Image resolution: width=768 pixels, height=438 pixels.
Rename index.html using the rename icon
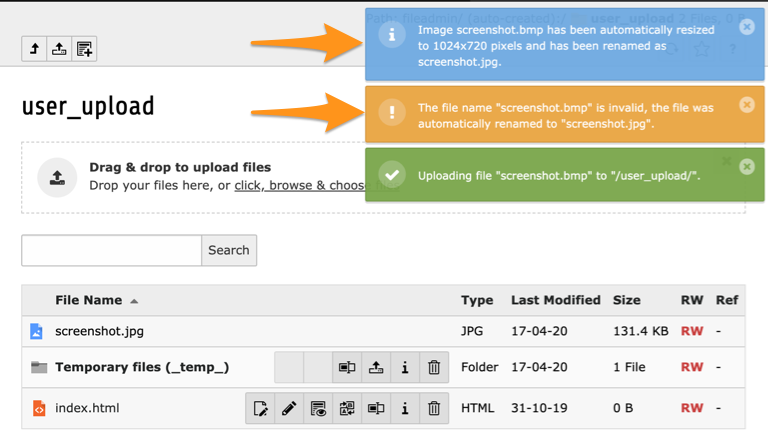[x=376, y=408]
